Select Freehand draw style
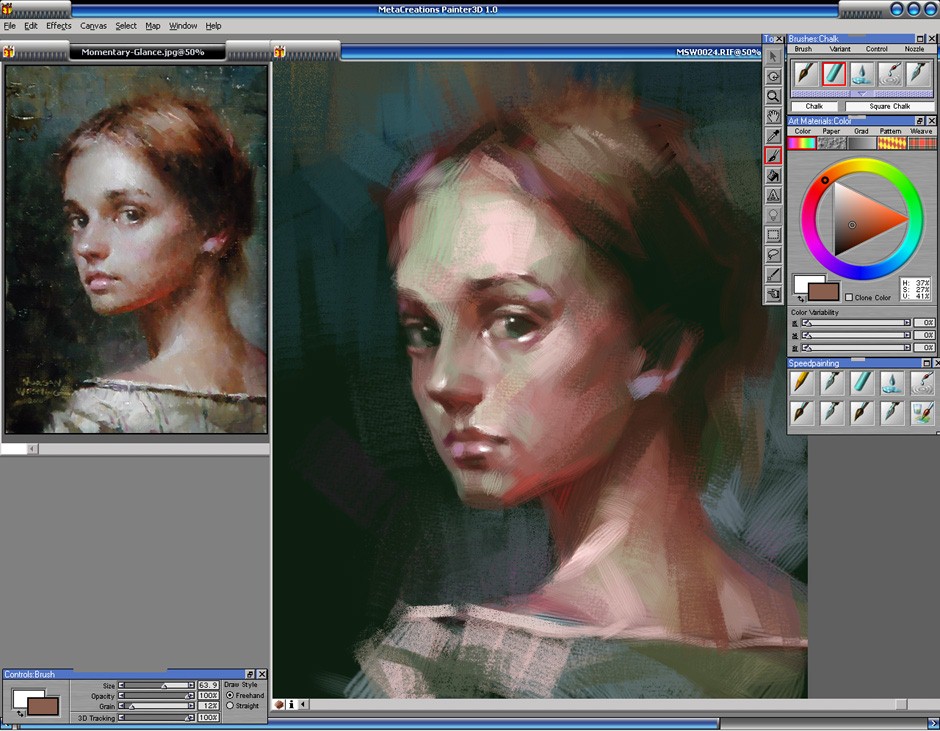 click(x=230, y=695)
